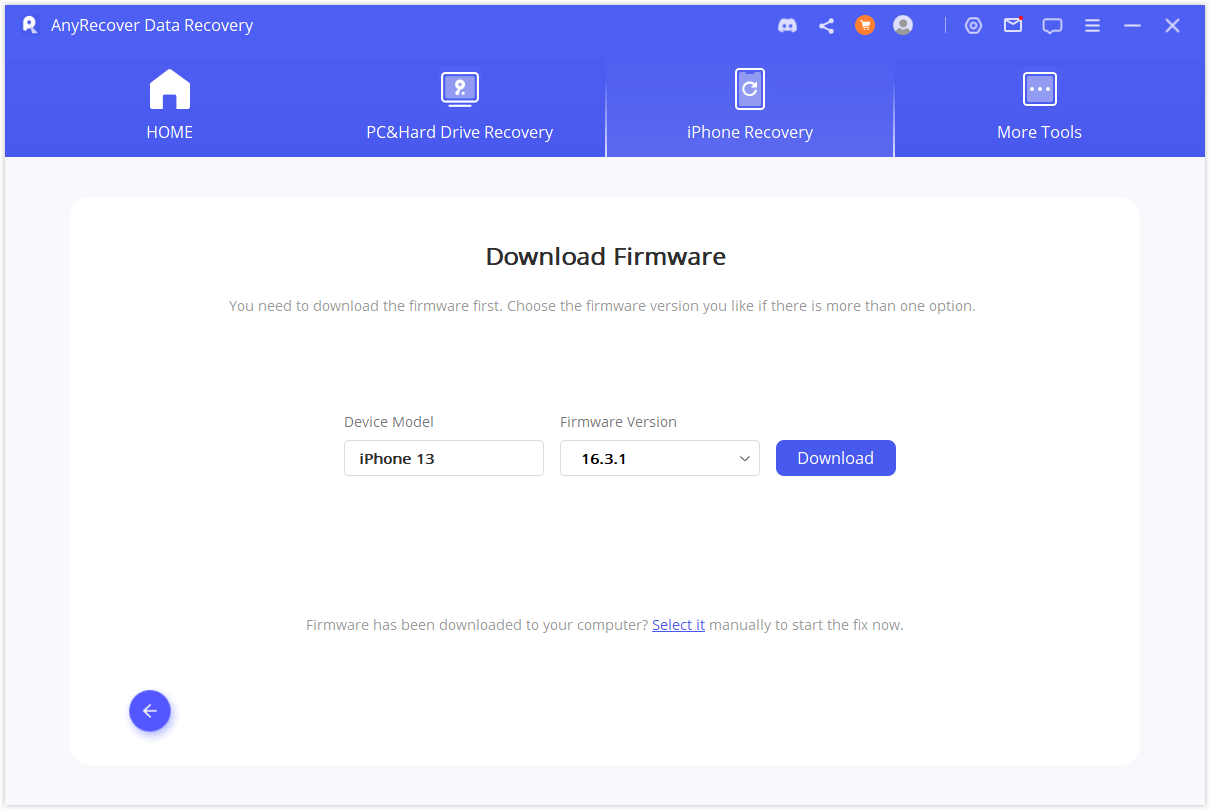
Task: Click the iPhone 13 device model field
Action: (444, 457)
